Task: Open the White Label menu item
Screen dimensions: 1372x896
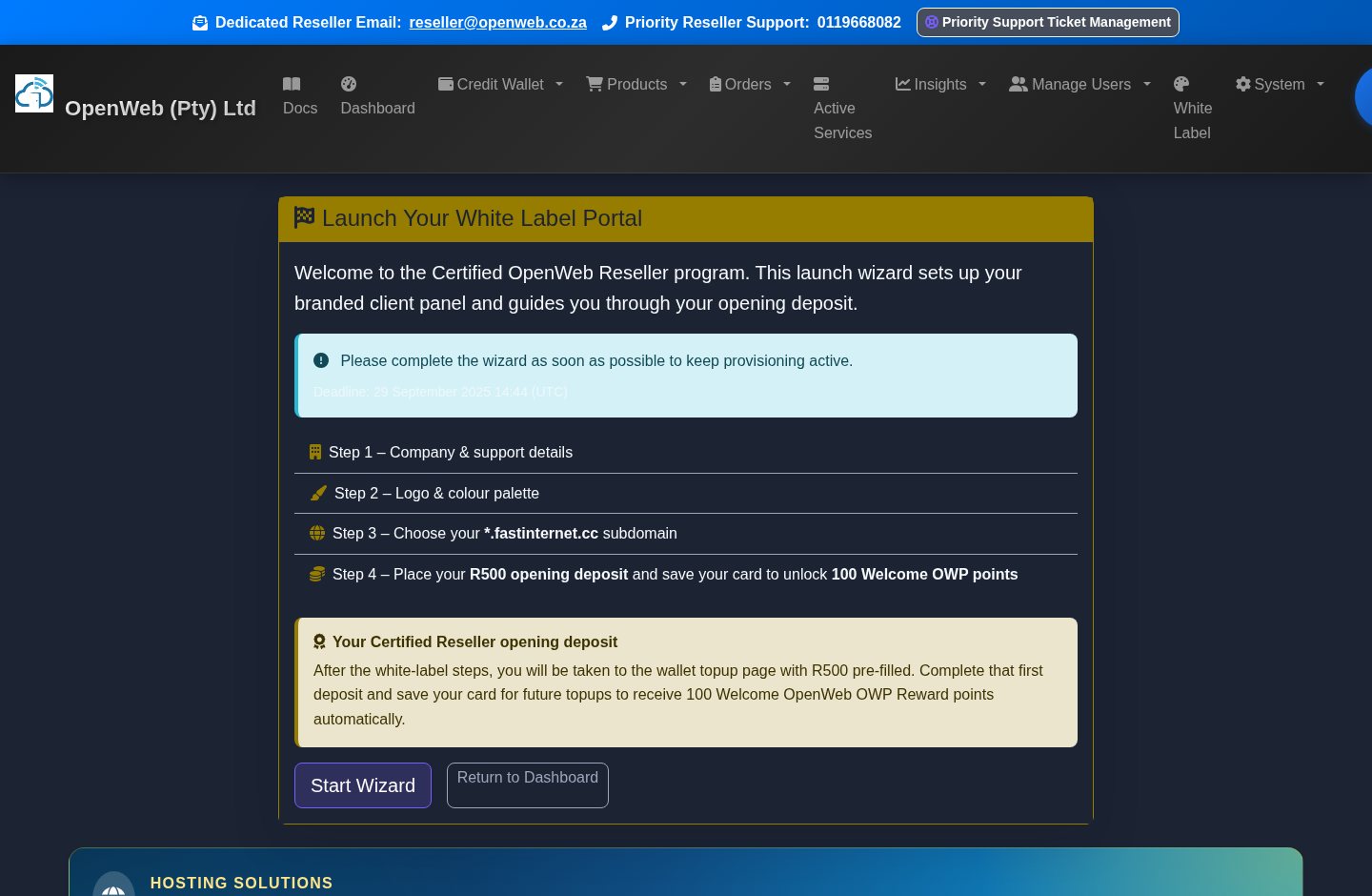Action: click(1193, 109)
